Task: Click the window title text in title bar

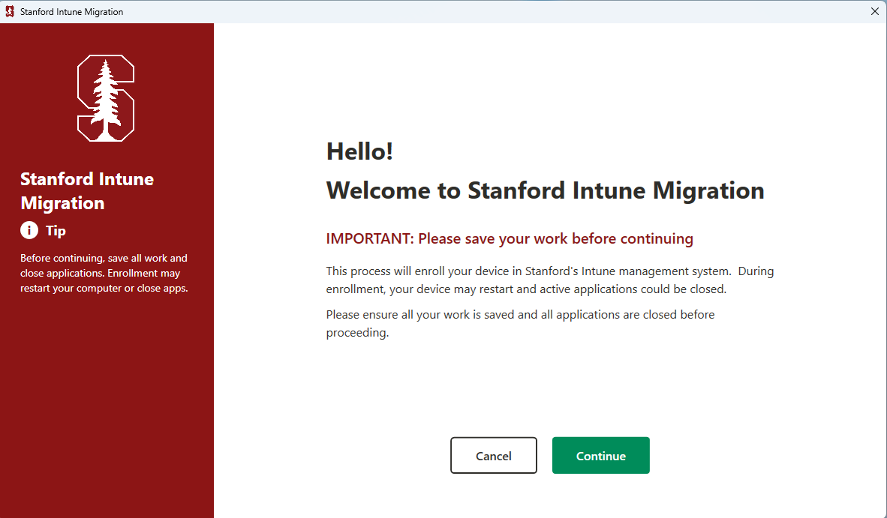Action: 71,10
